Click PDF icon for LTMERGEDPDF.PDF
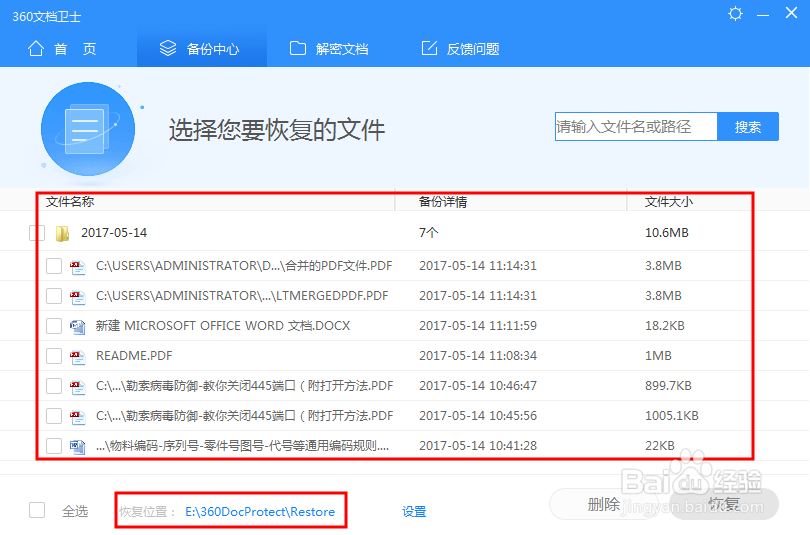 pos(77,296)
